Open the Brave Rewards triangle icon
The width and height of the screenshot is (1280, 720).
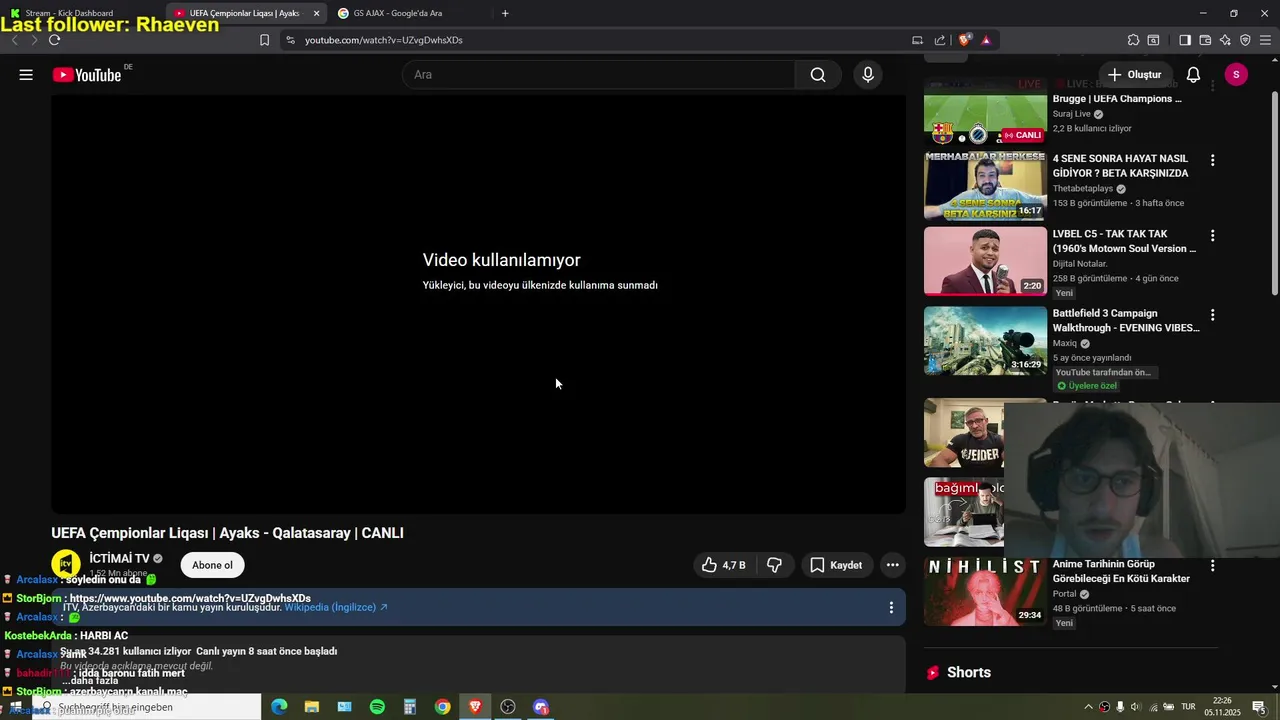coord(986,40)
